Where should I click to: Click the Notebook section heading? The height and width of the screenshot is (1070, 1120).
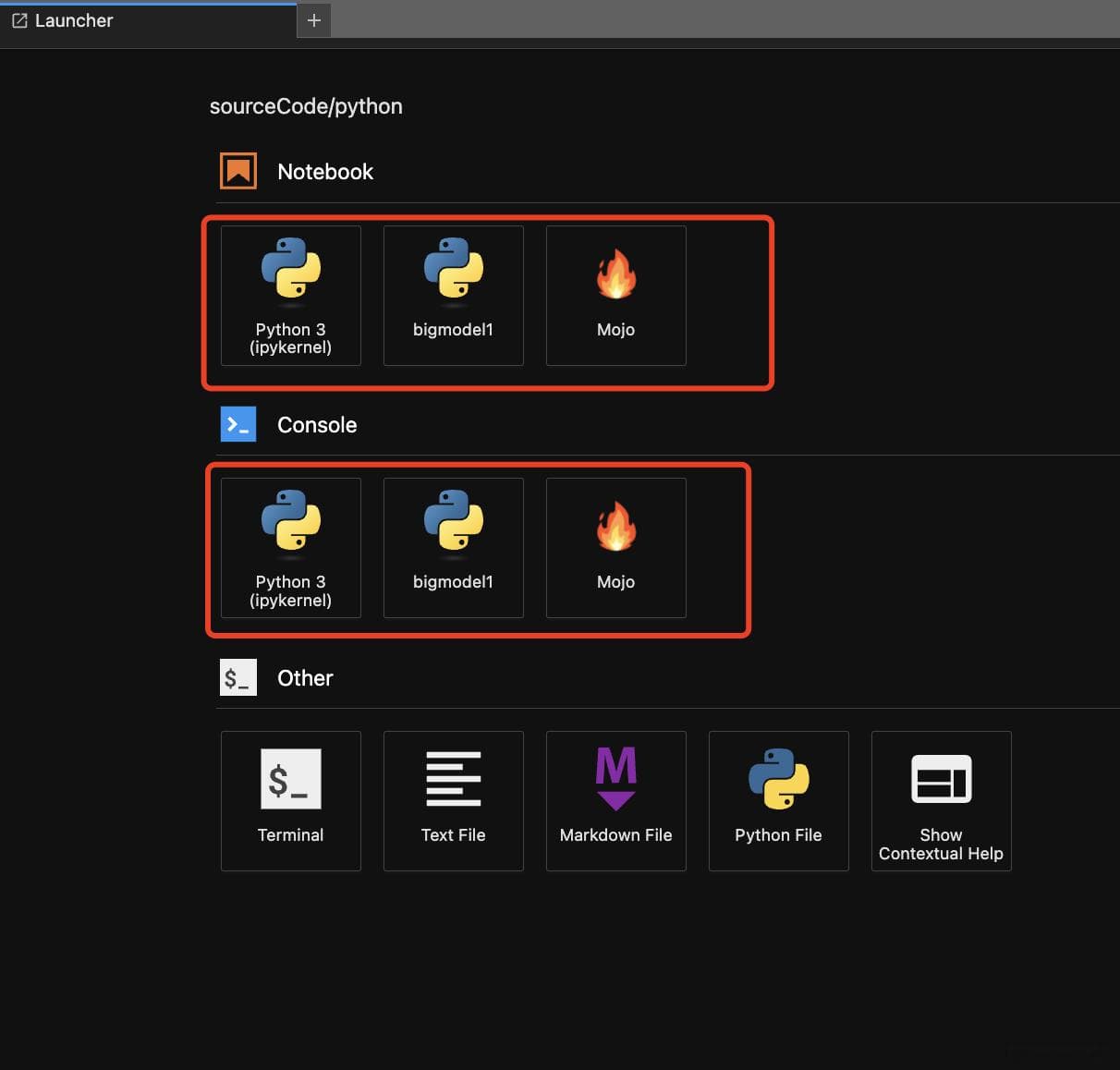[x=325, y=172]
